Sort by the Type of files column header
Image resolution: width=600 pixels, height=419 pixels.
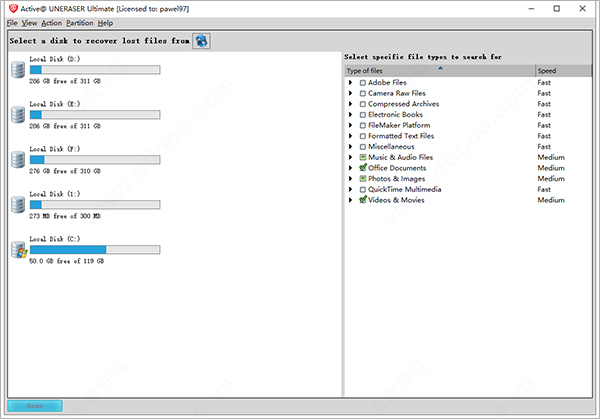440,71
